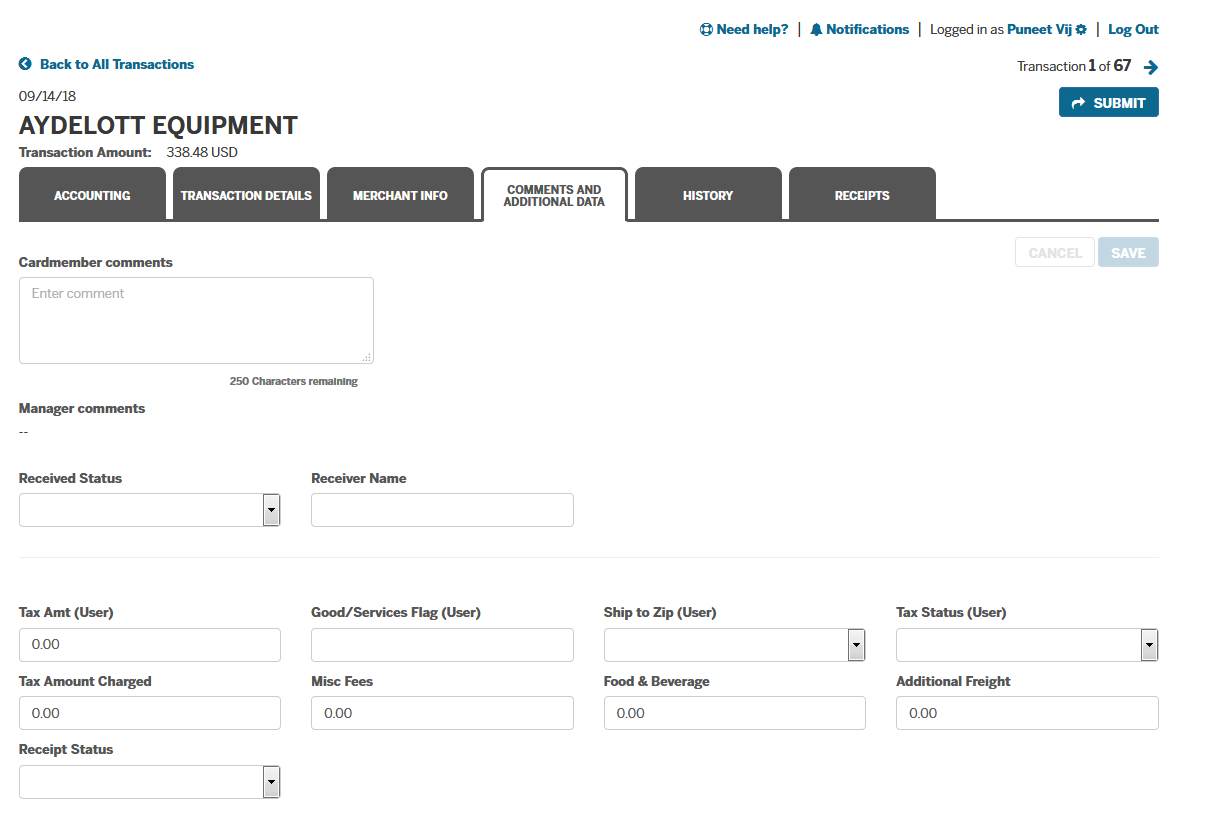Image resolution: width=1211 pixels, height=837 pixels.
Task: Click the 09/14/18 transaction date
Action: click(47, 96)
